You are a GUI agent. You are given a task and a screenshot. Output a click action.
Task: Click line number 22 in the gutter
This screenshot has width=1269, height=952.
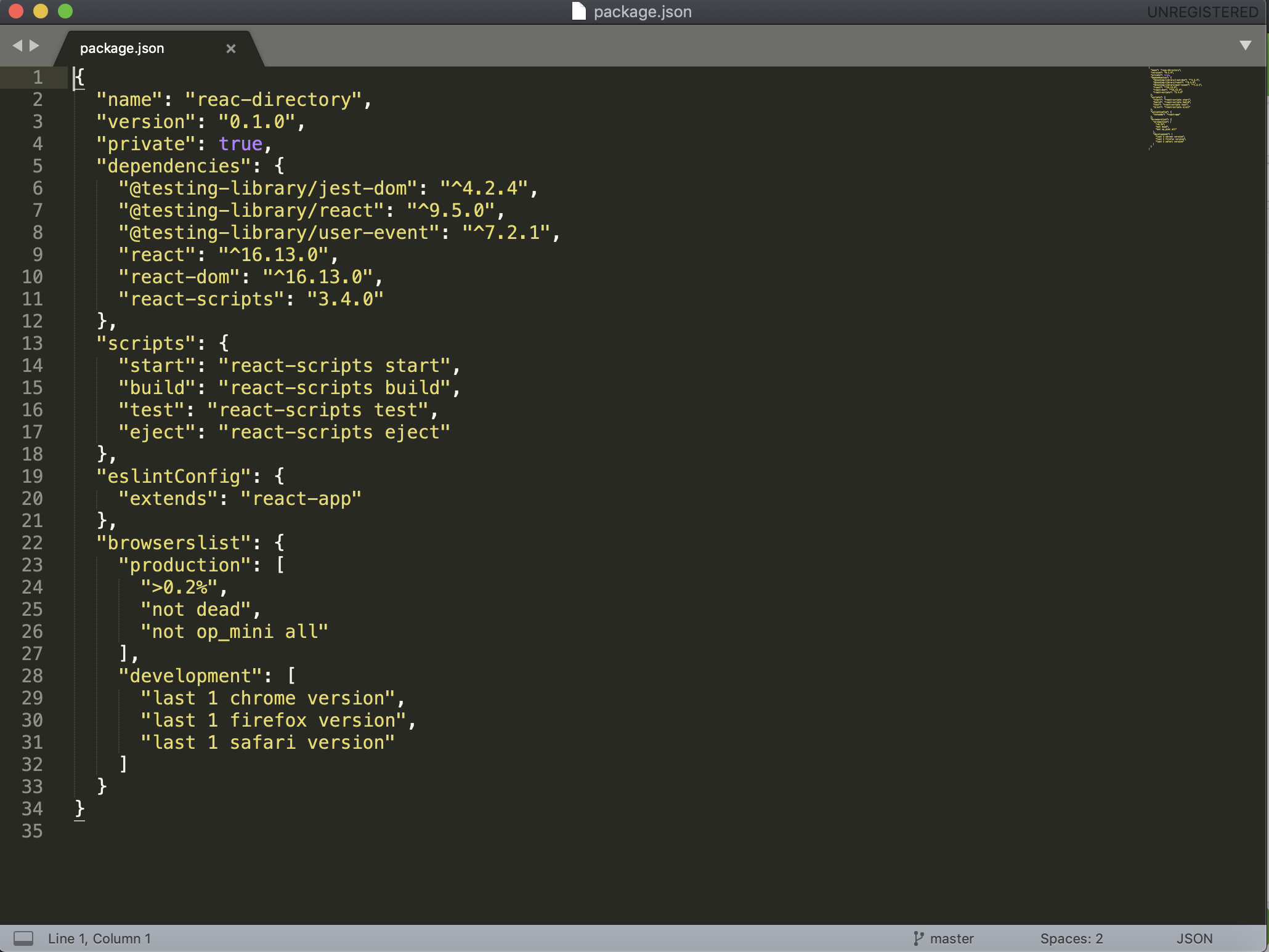(x=33, y=543)
